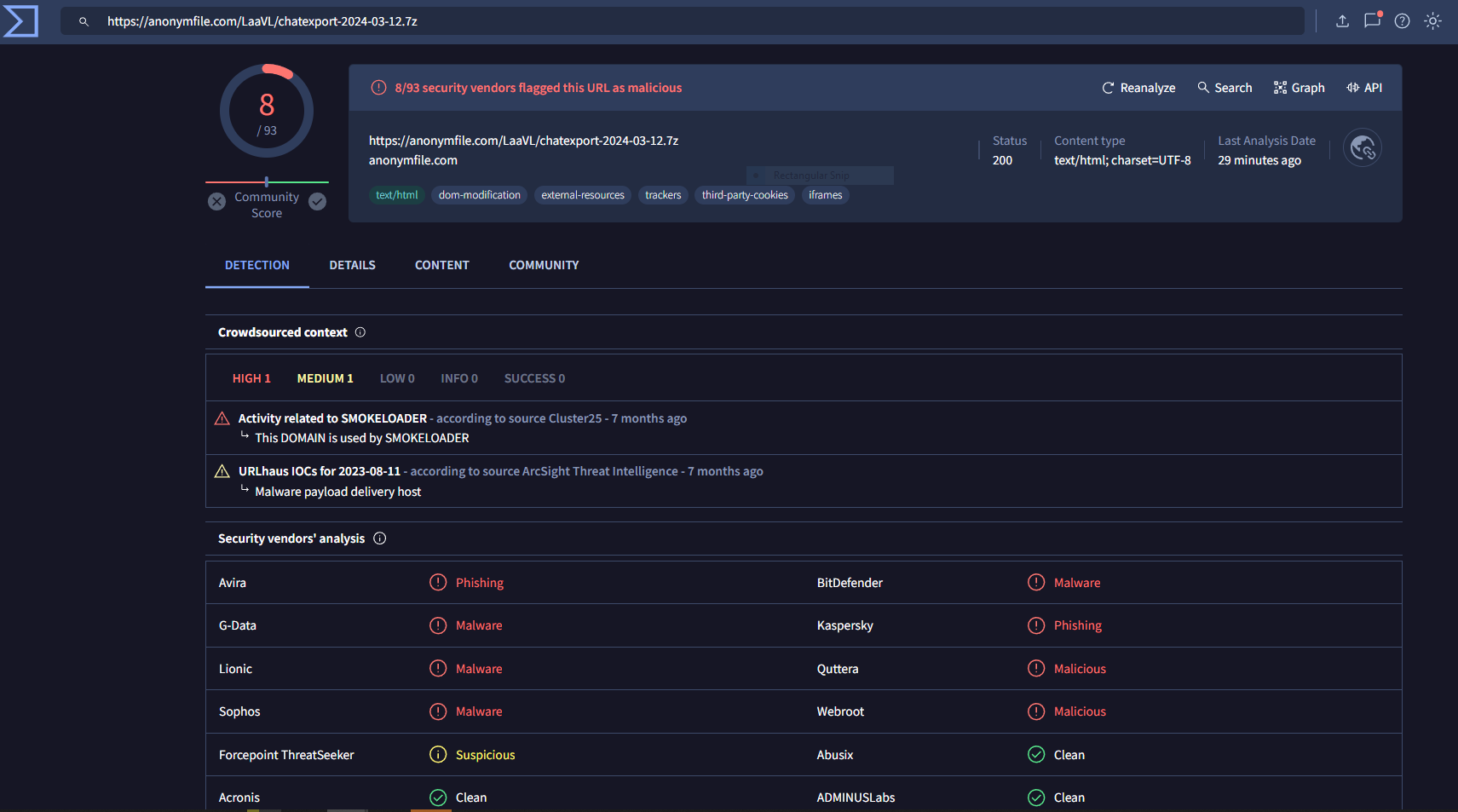Screen dimensions: 1458x812
Task: Click 'This DOMAIN is used by SMOKELOADER' text
Action: click(x=362, y=438)
